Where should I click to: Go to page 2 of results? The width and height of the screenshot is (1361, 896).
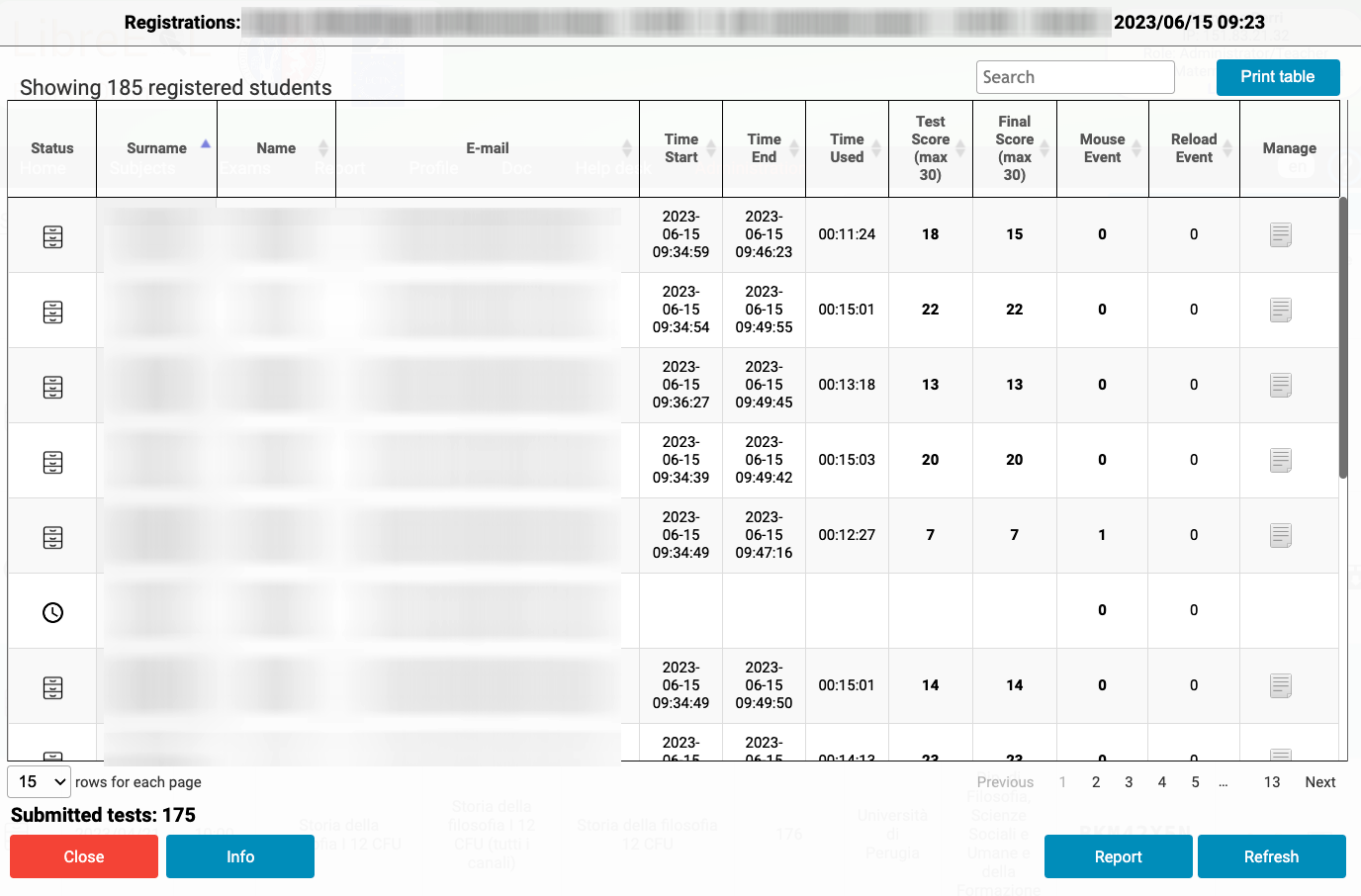[1096, 782]
